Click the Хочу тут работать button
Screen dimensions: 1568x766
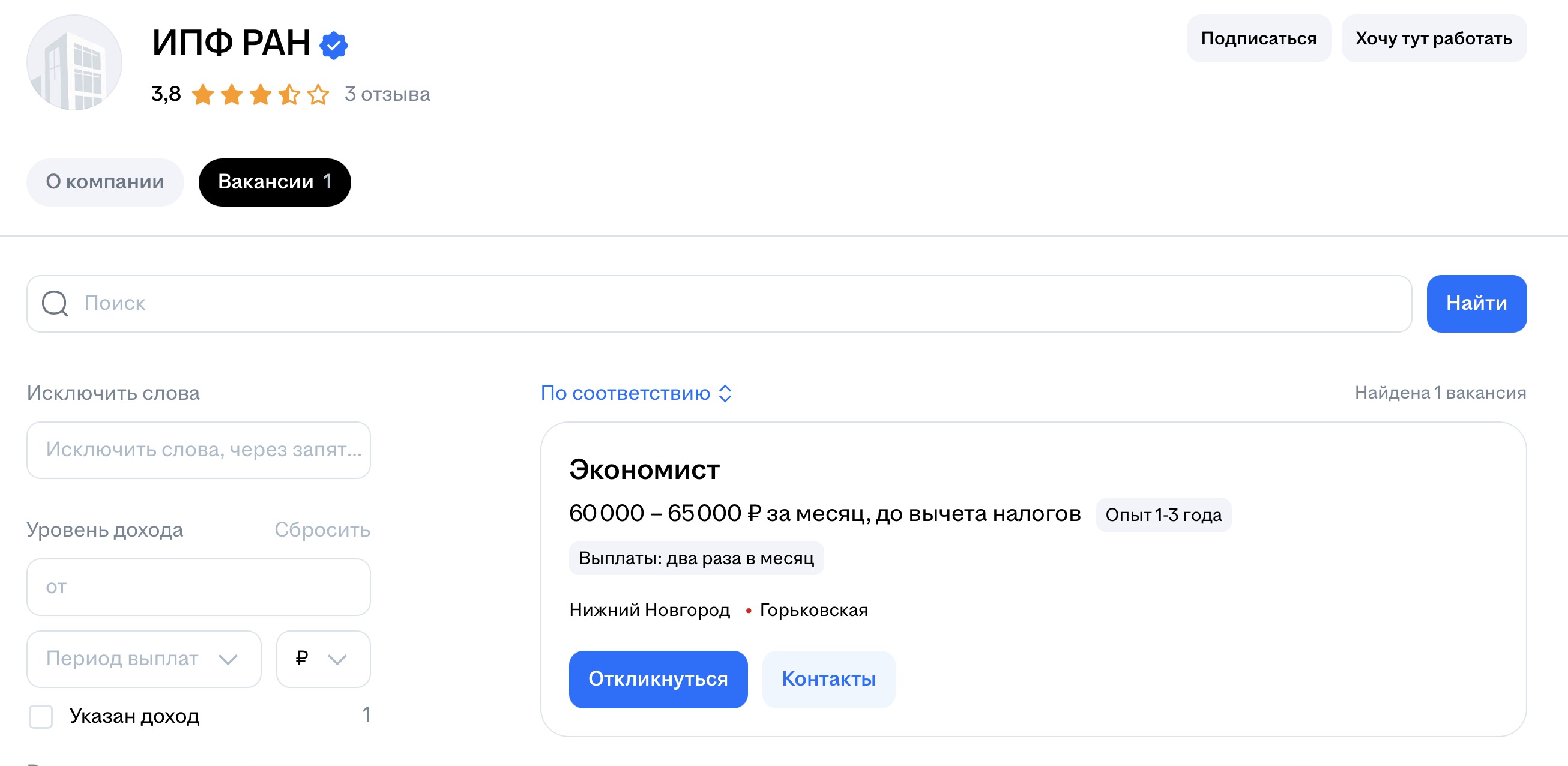(x=1433, y=39)
